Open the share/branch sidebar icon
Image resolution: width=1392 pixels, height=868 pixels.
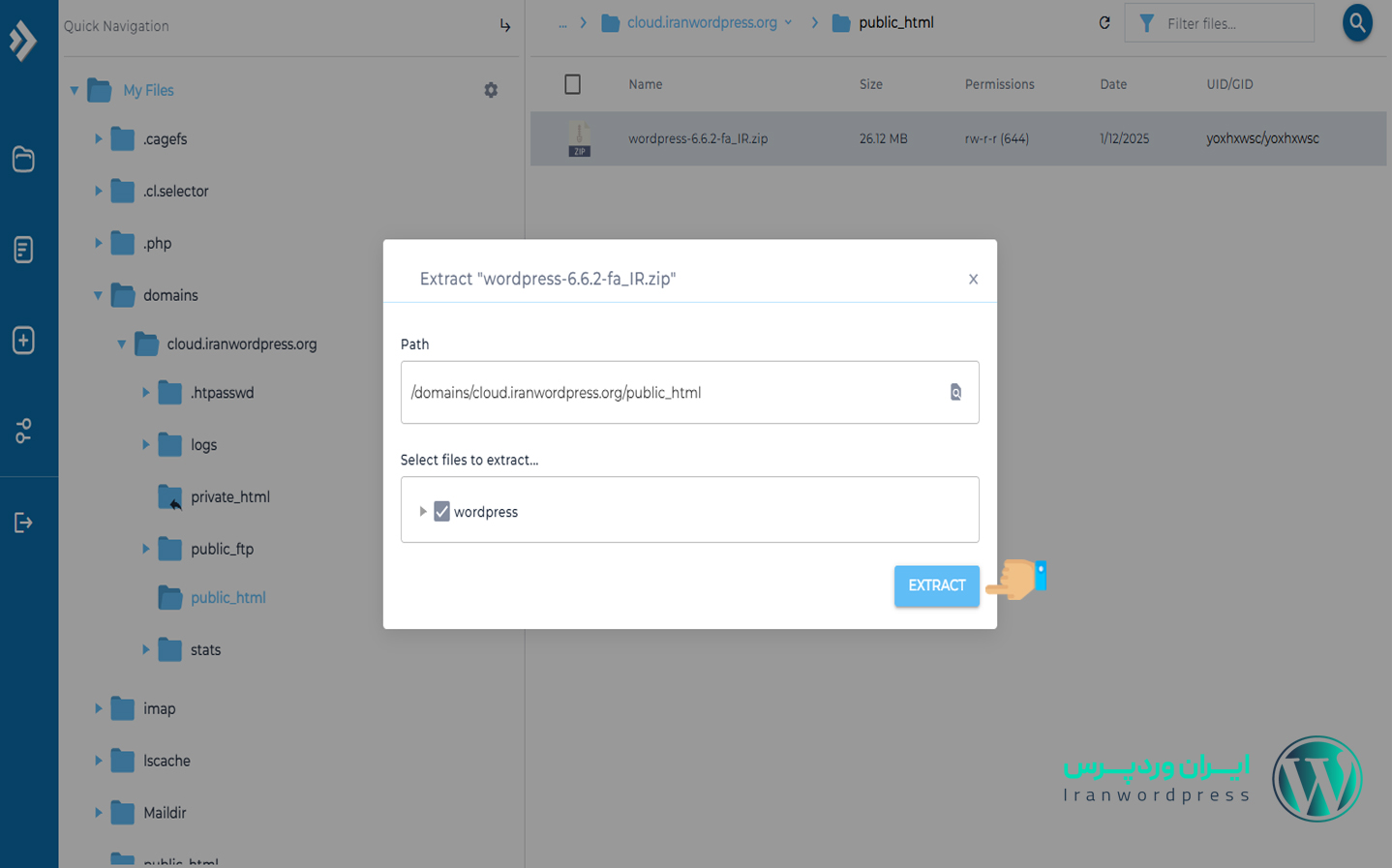click(x=23, y=431)
